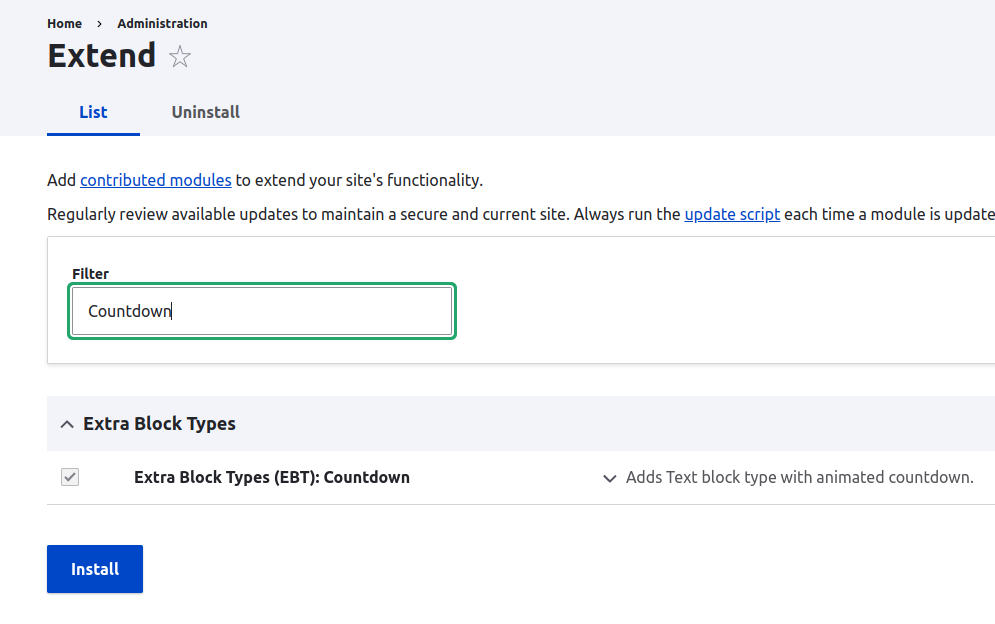Screen dimensions: 995x624
Task: Select the Countdown text in the filter box
Action: point(129,311)
